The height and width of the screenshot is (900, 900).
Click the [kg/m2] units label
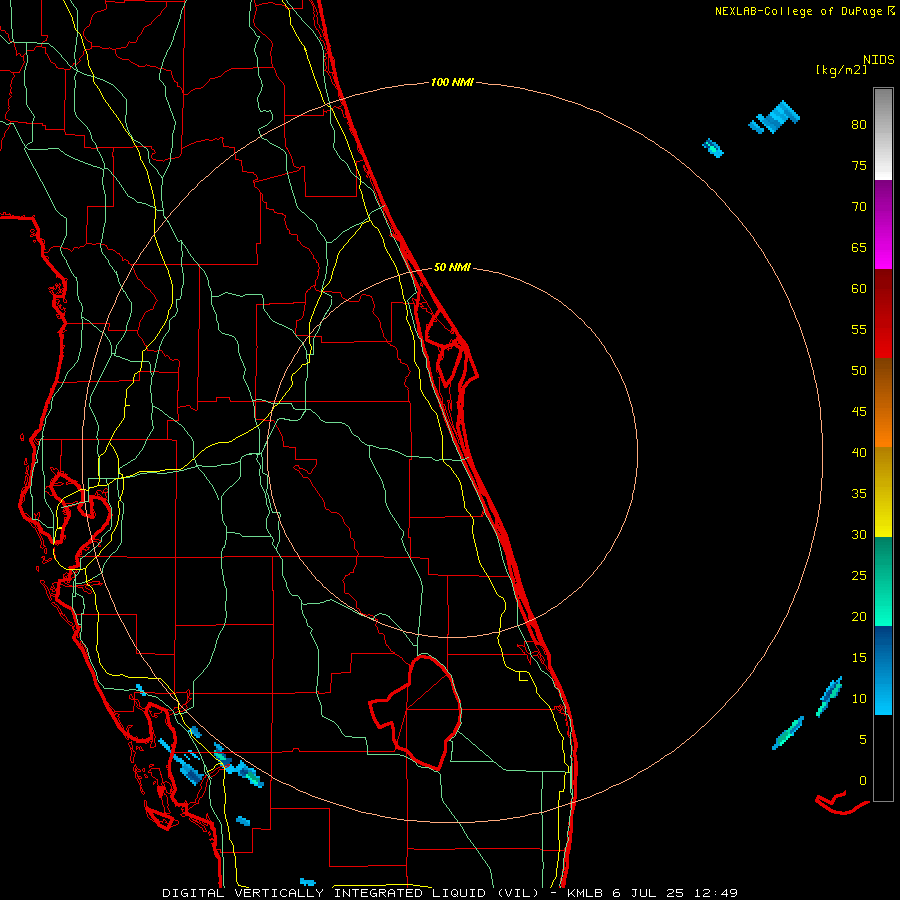click(x=841, y=70)
